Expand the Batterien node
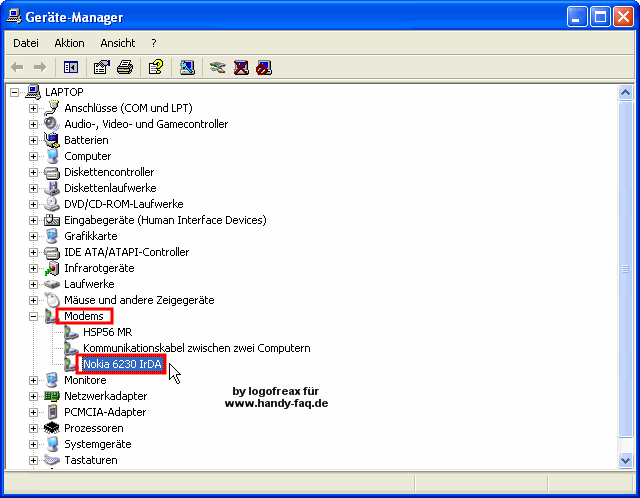 (x=33, y=140)
